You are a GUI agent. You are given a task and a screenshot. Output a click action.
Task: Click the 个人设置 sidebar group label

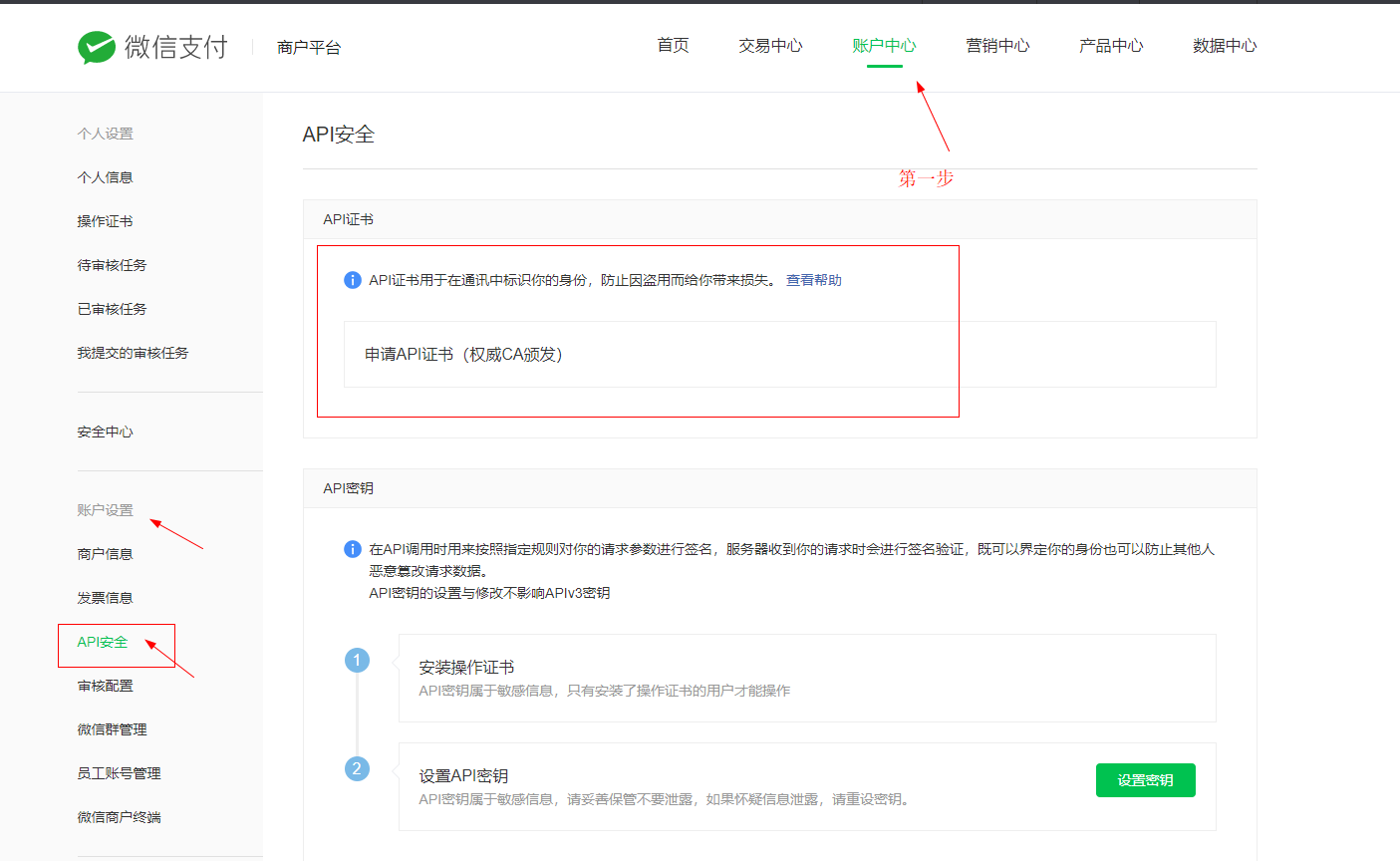[x=105, y=134]
